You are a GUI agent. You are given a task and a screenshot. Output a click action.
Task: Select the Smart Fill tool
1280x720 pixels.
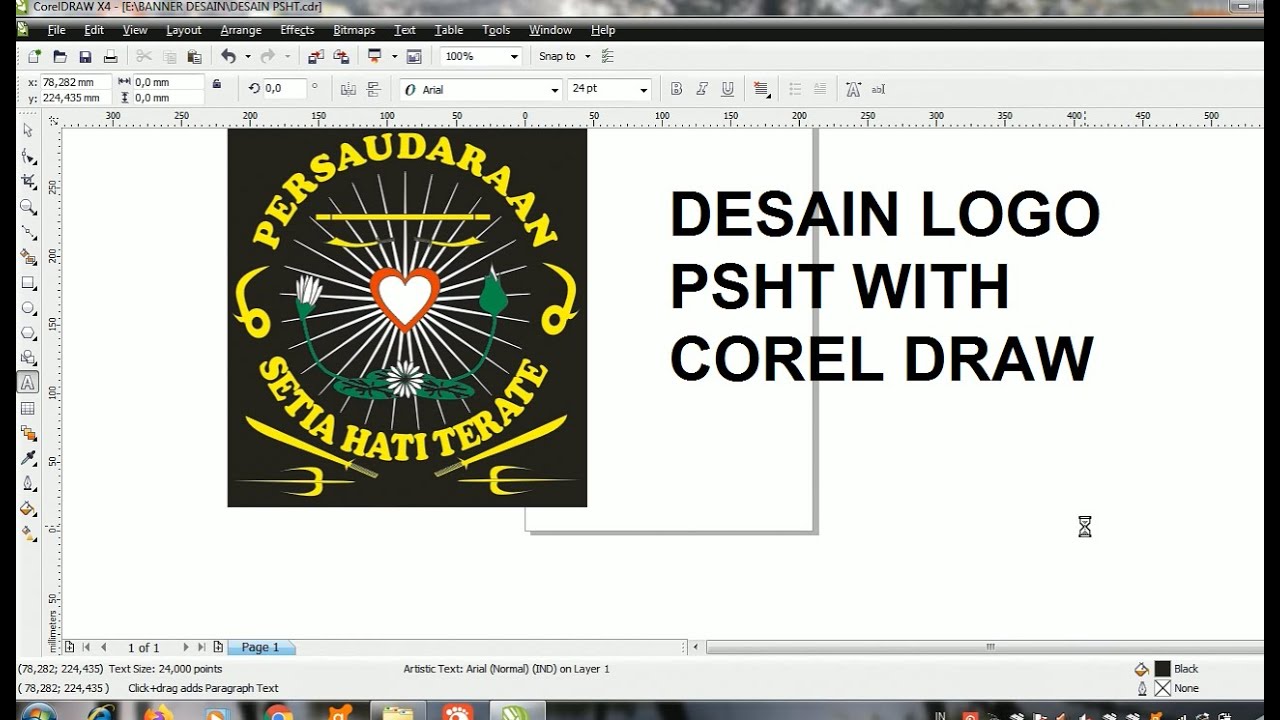(28, 257)
